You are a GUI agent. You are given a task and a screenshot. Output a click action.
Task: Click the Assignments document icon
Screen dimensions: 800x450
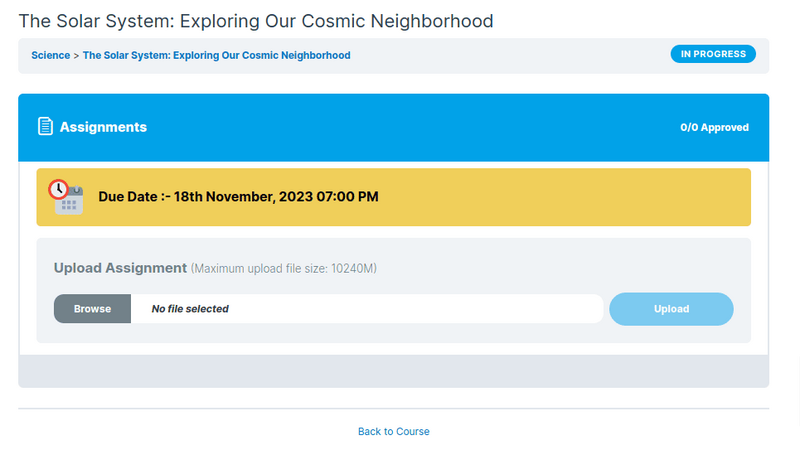click(45, 127)
